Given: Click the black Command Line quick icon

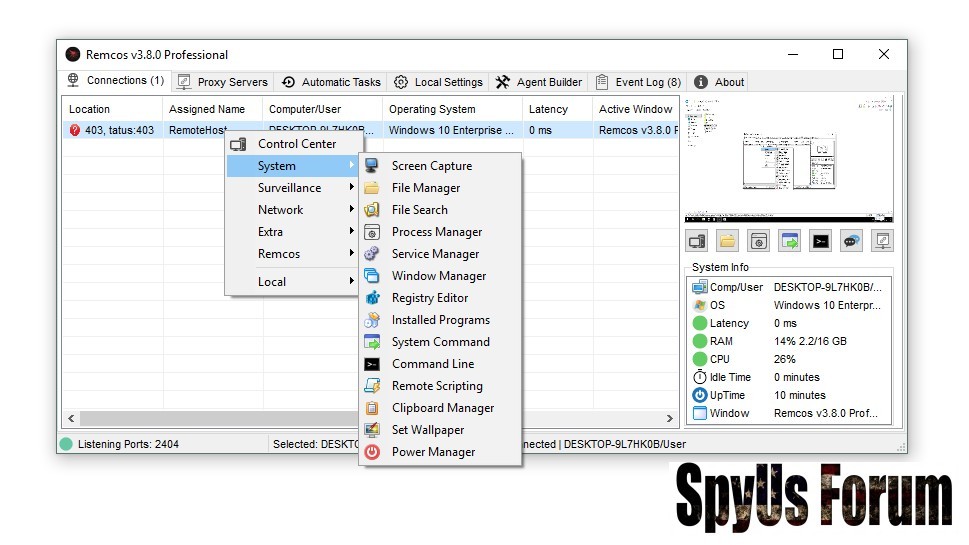Looking at the screenshot, I should click(x=820, y=241).
